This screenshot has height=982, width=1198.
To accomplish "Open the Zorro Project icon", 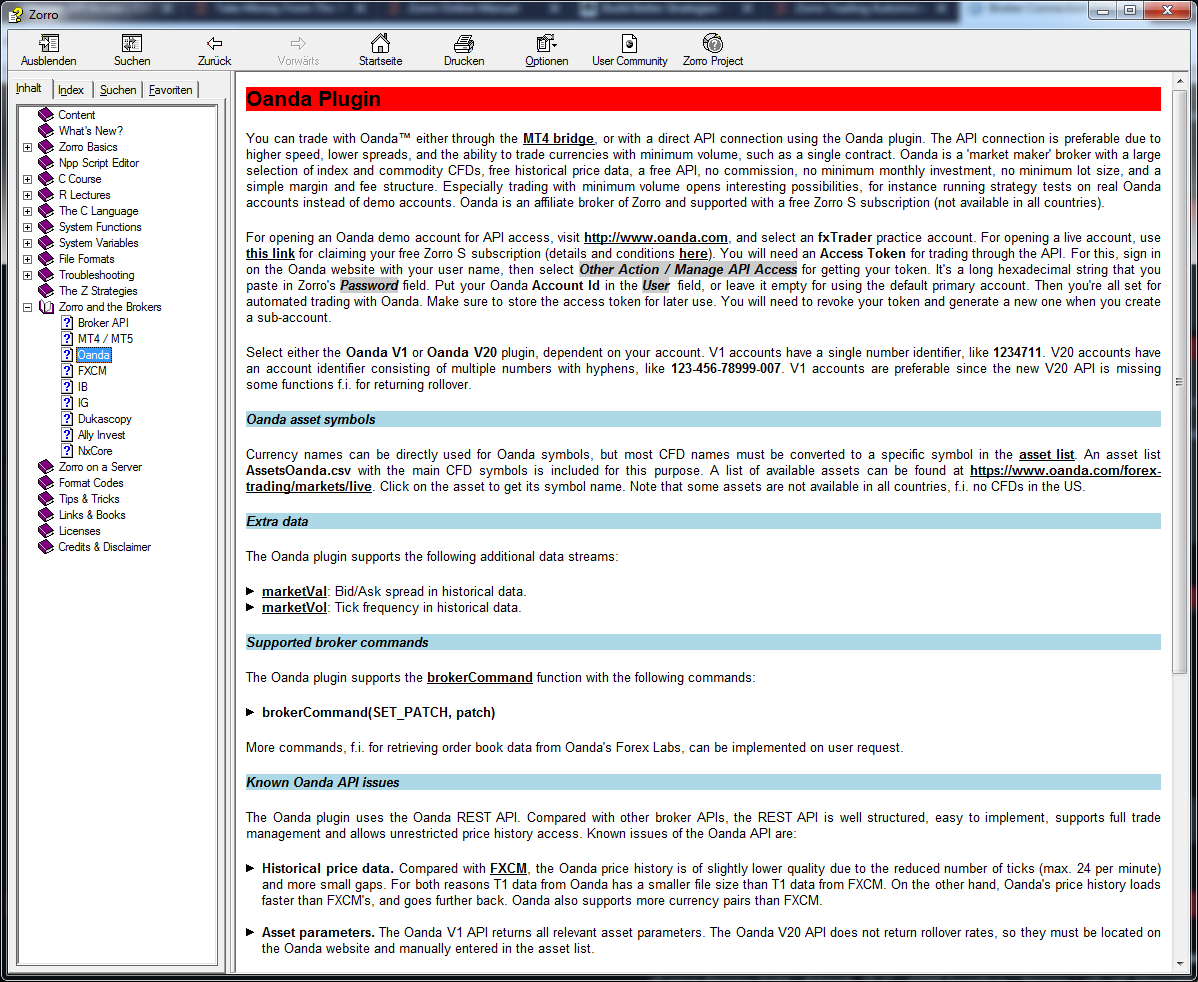I will (x=712, y=44).
